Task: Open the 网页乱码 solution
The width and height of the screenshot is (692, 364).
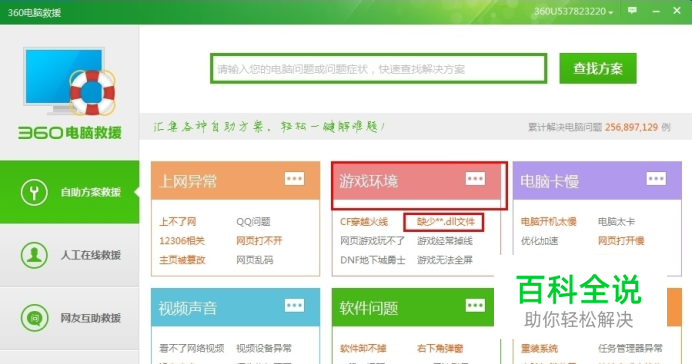Action: tap(255, 260)
